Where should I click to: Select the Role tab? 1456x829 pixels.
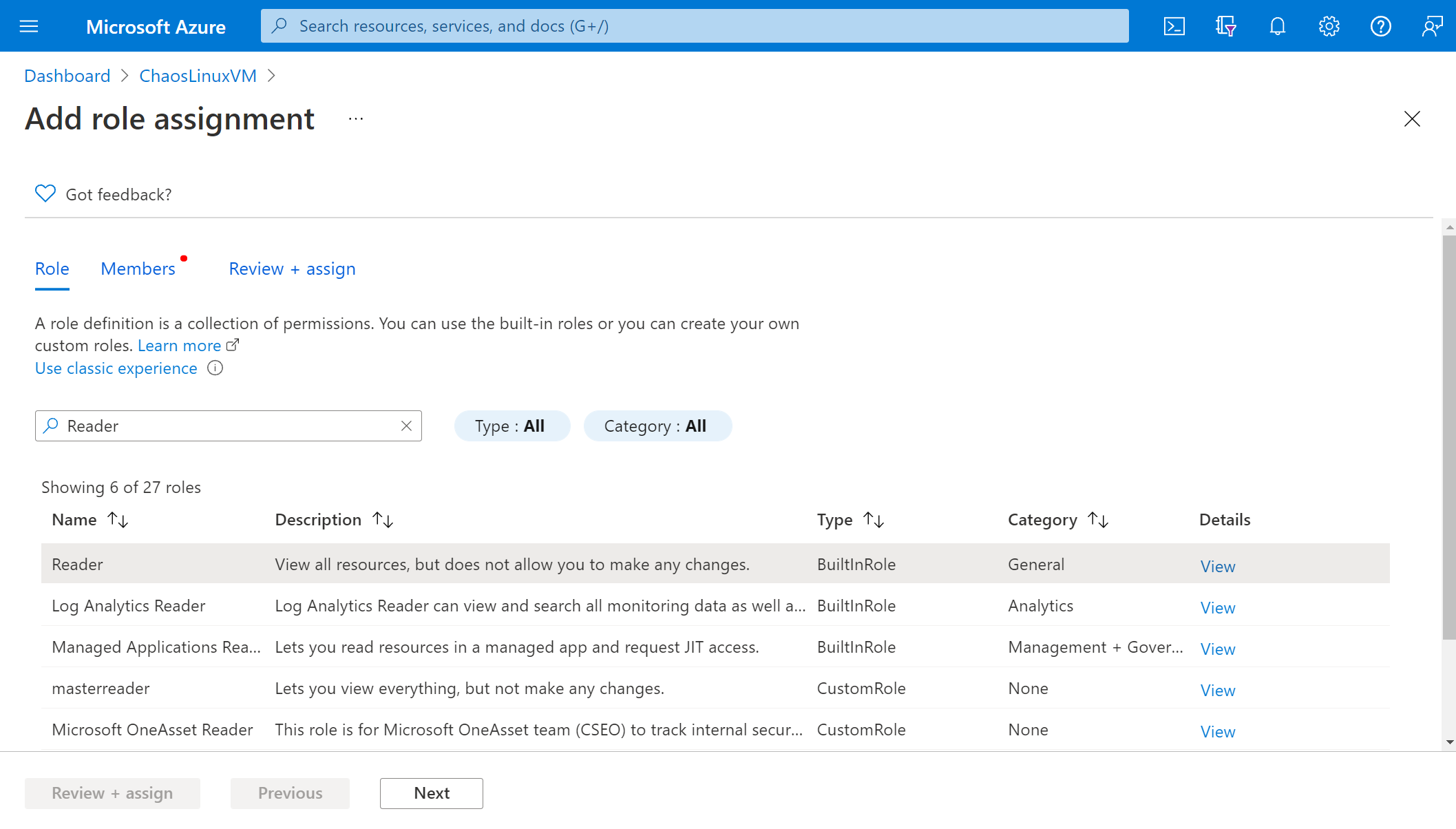pyautogui.click(x=52, y=268)
